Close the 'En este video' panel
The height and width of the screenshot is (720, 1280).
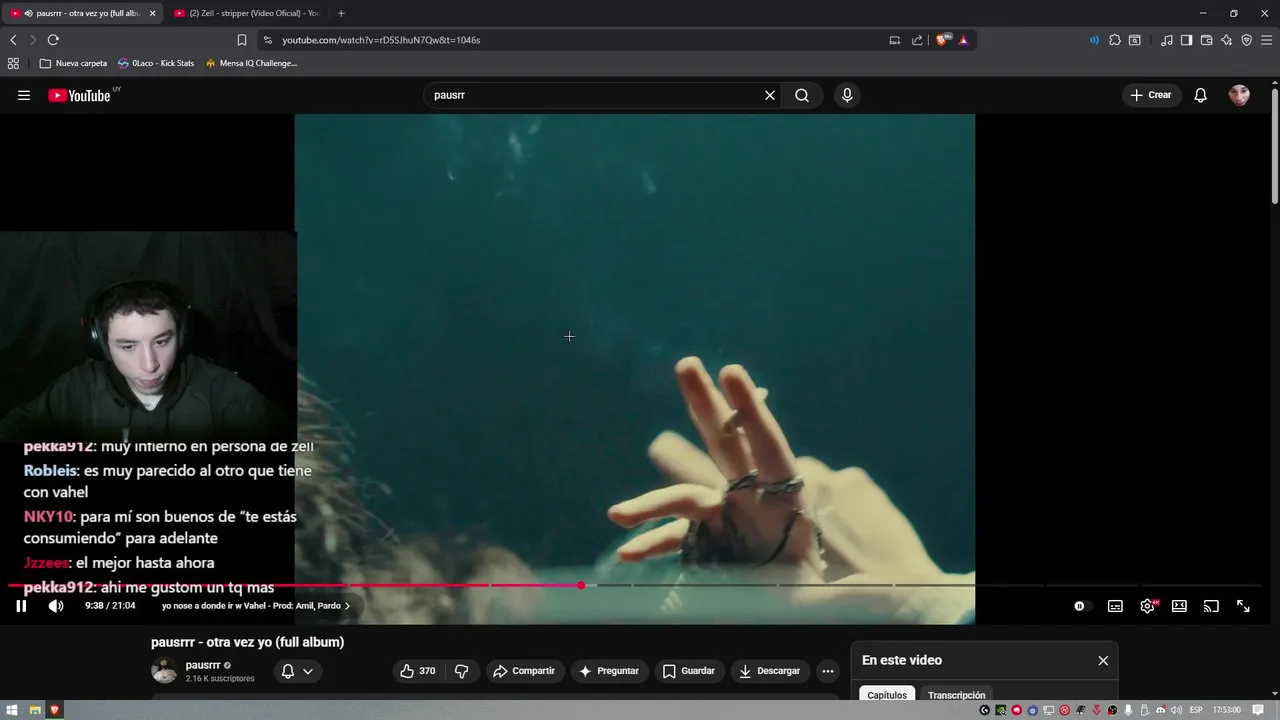(x=1103, y=660)
